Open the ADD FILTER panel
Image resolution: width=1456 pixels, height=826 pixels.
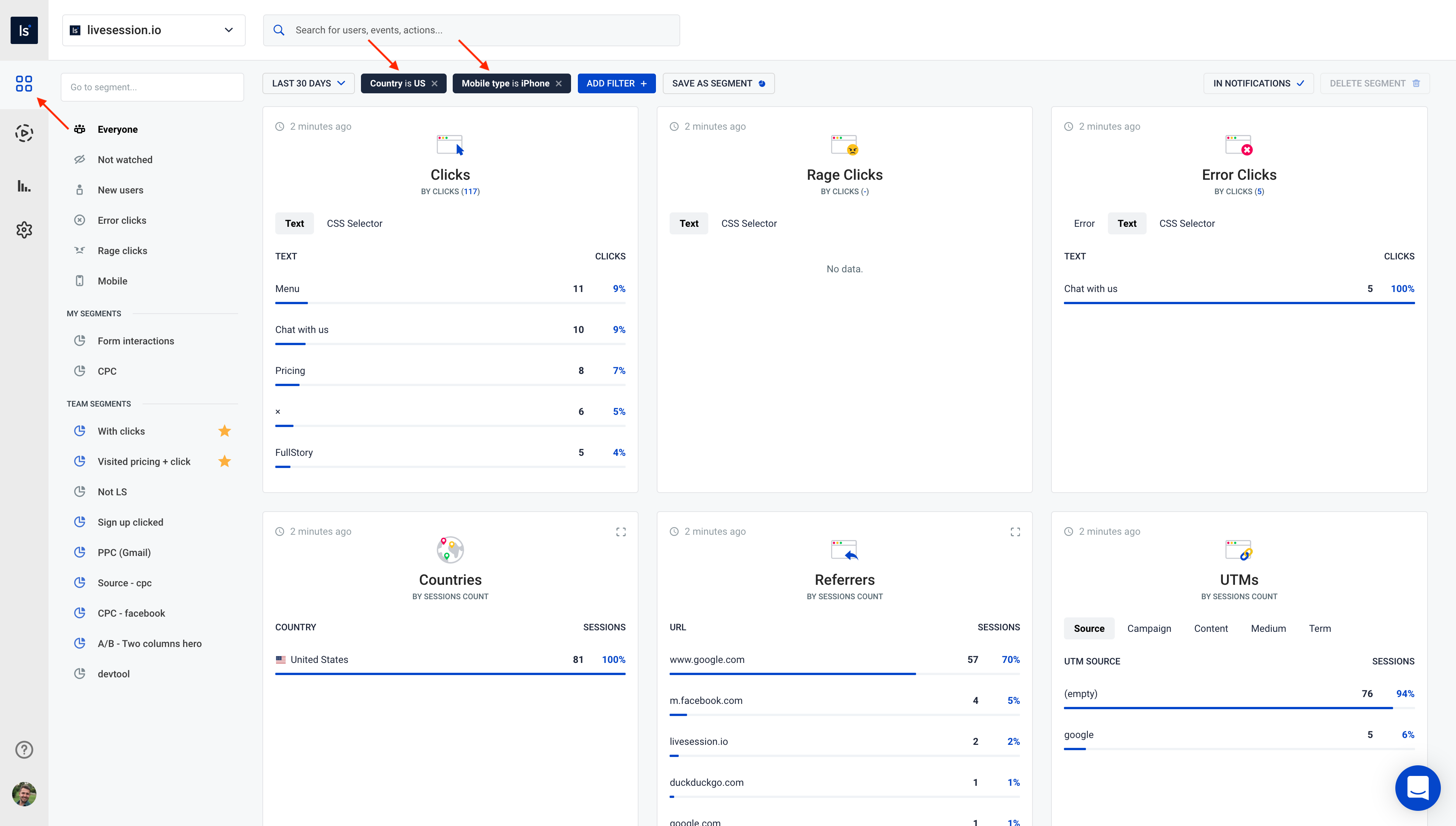pos(617,83)
